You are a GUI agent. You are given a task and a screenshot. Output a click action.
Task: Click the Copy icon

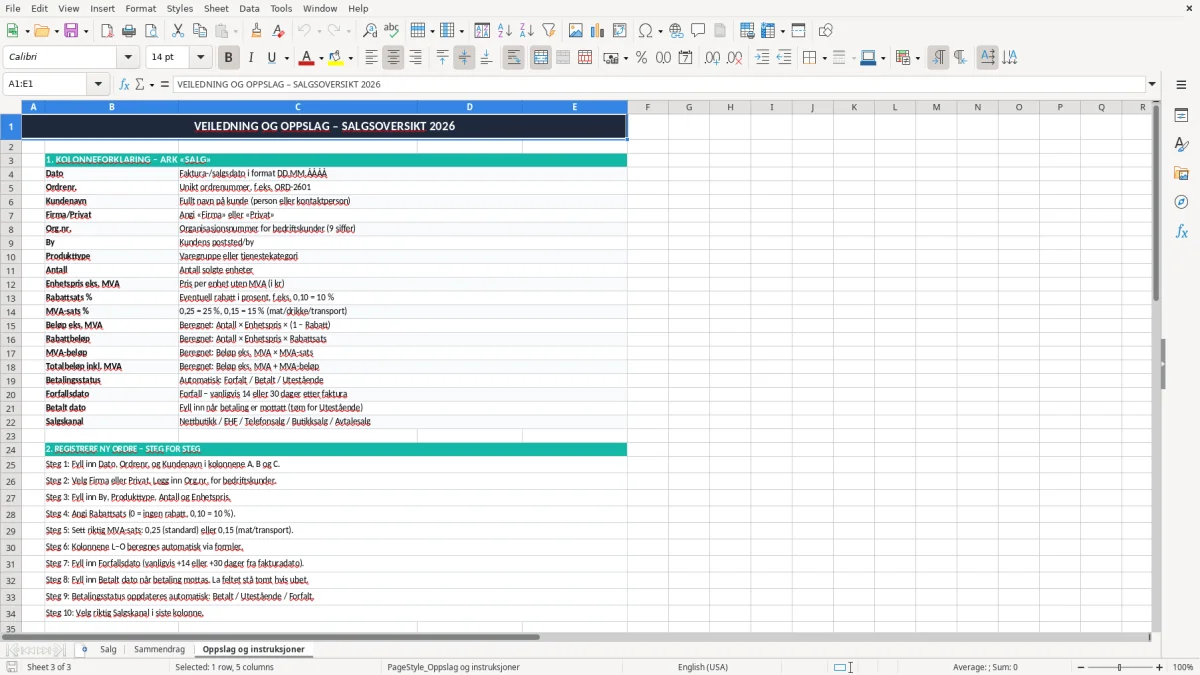(199, 31)
